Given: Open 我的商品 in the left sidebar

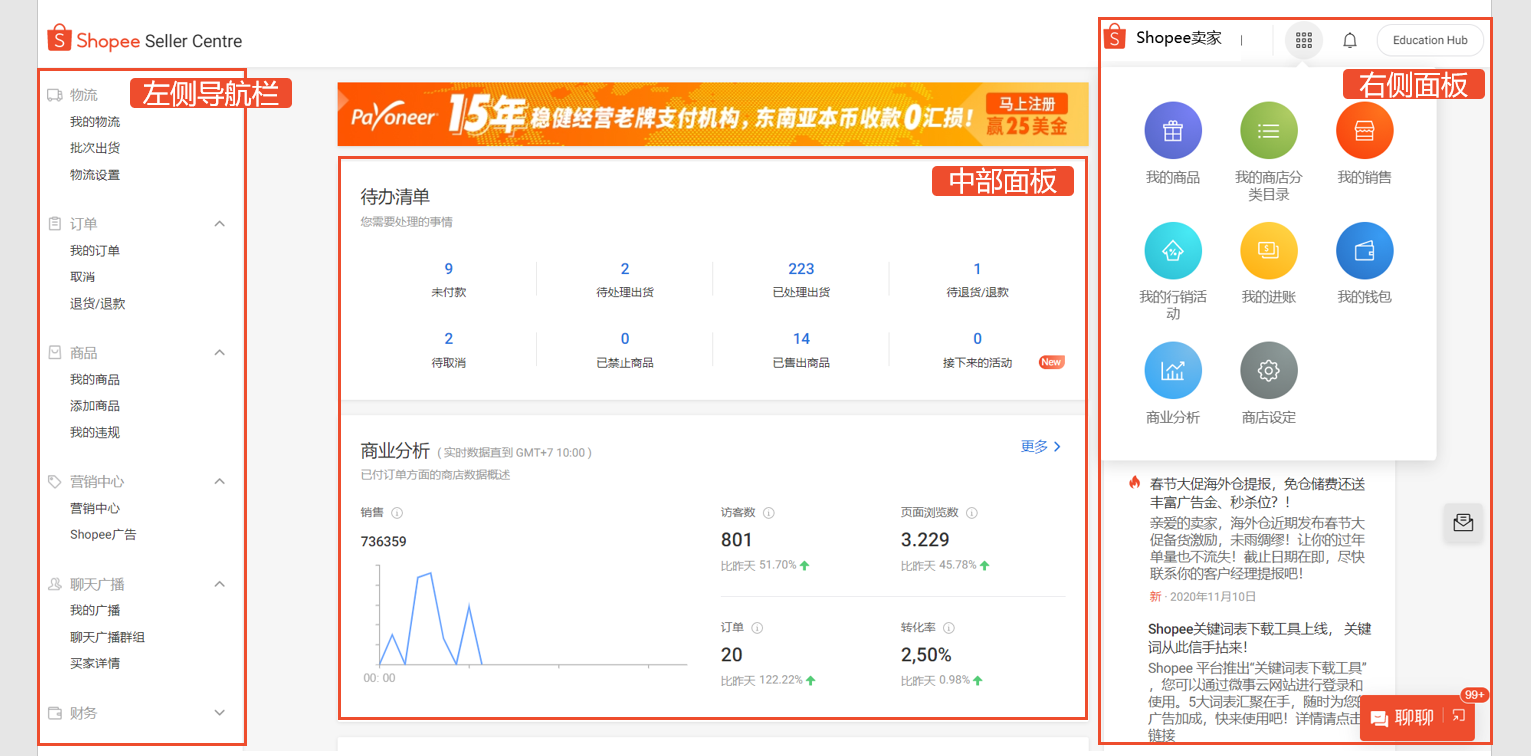Looking at the screenshot, I should point(95,380).
